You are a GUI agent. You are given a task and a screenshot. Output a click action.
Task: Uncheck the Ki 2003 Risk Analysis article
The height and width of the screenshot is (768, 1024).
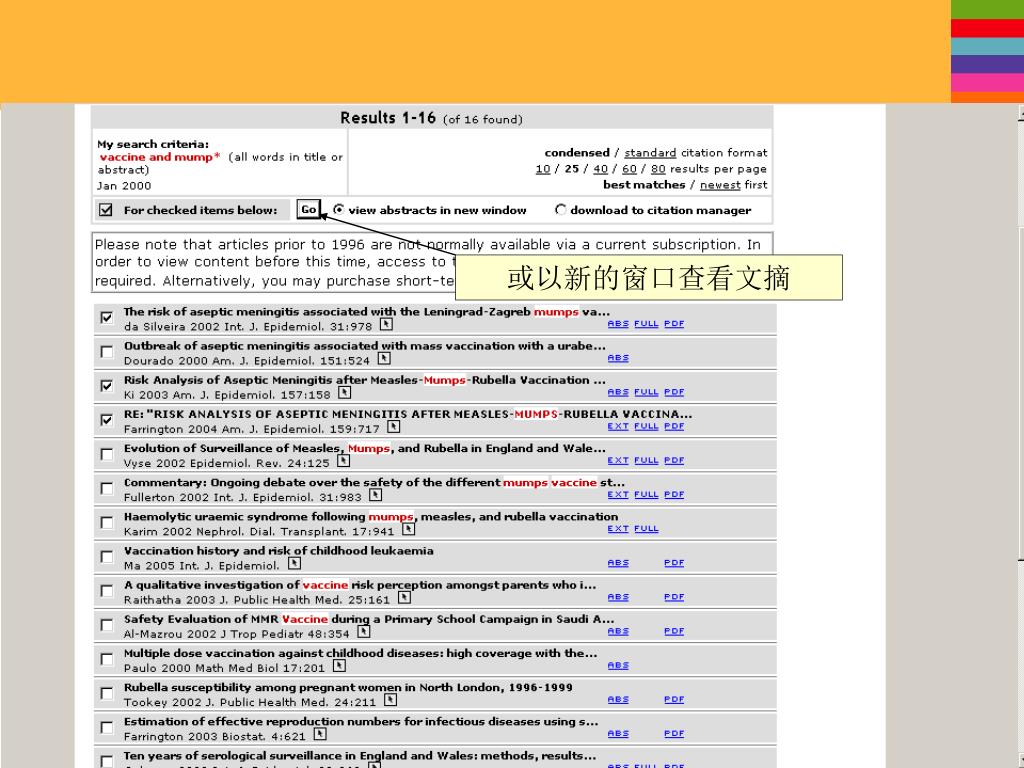107,386
